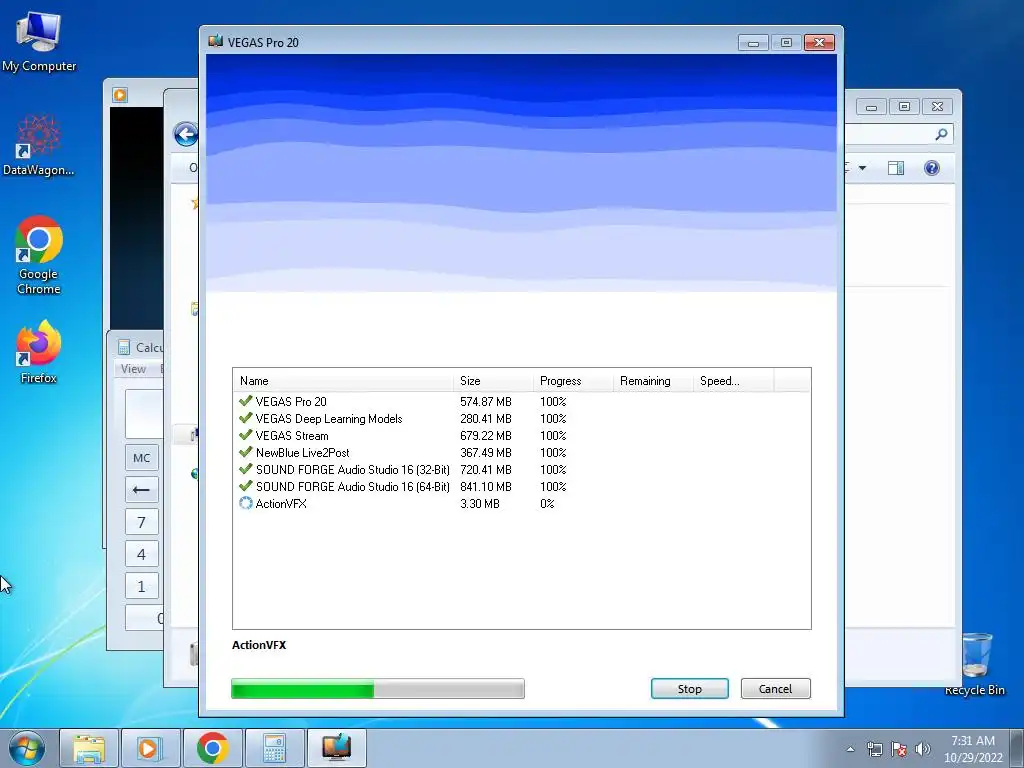Screen dimensions: 1024x768
Task: Close the VEGAS Pro 20 window
Action: pos(819,43)
